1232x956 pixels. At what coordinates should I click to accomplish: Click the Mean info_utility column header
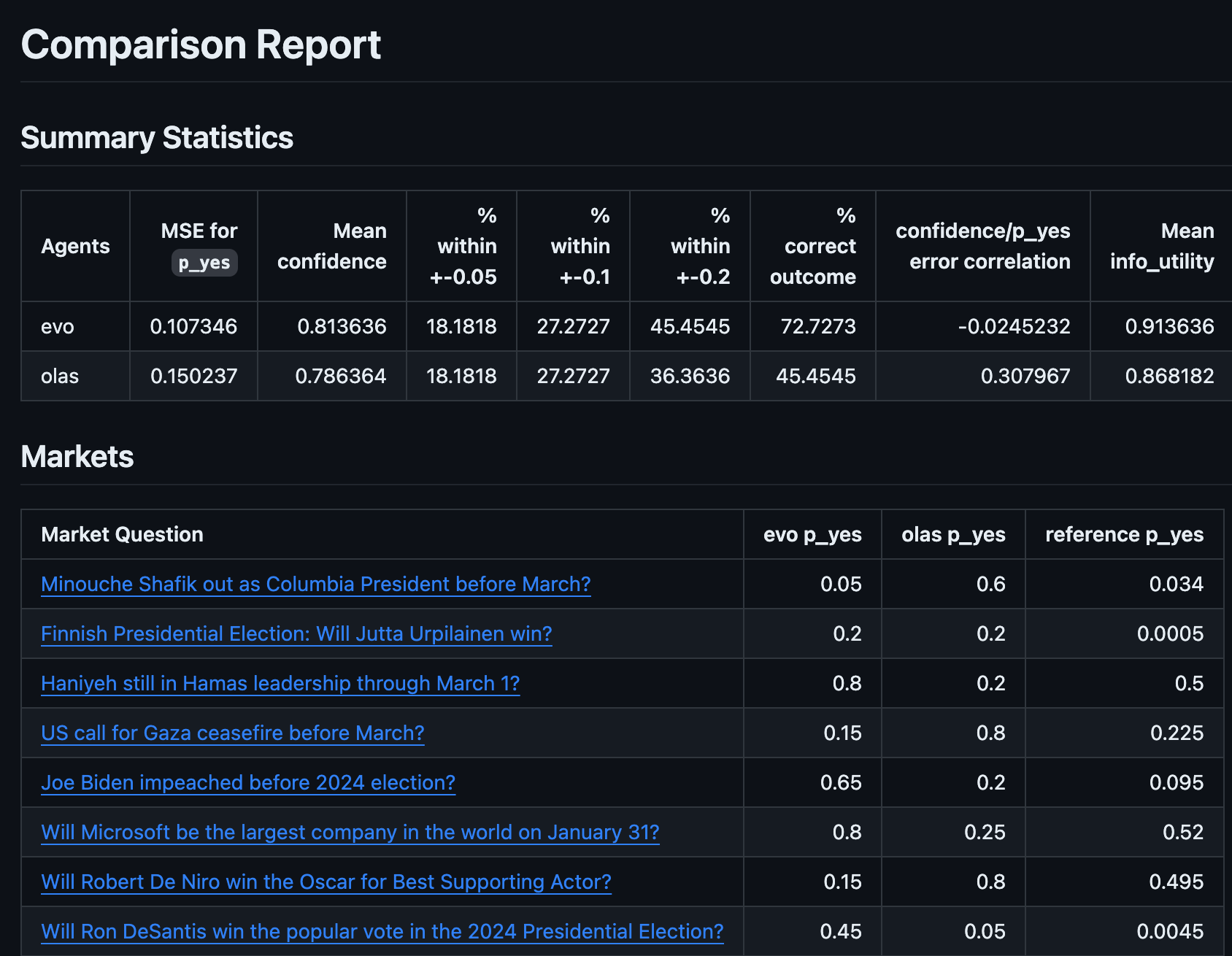[1162, 246]
